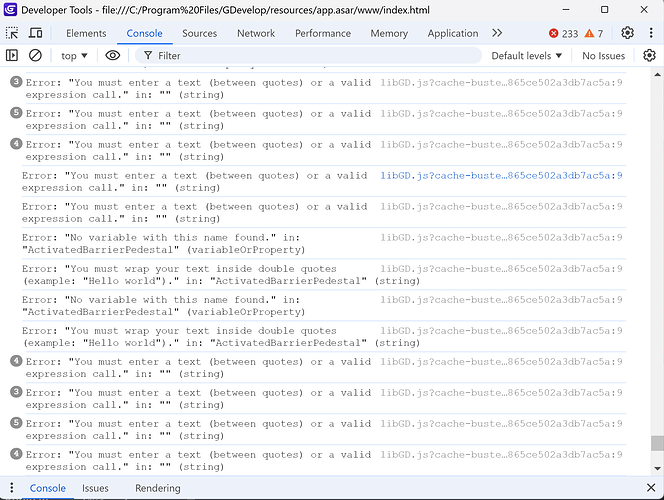The image size is (664, 500).
Task: Switch to the Performance tab
Action: click(323, 33)
